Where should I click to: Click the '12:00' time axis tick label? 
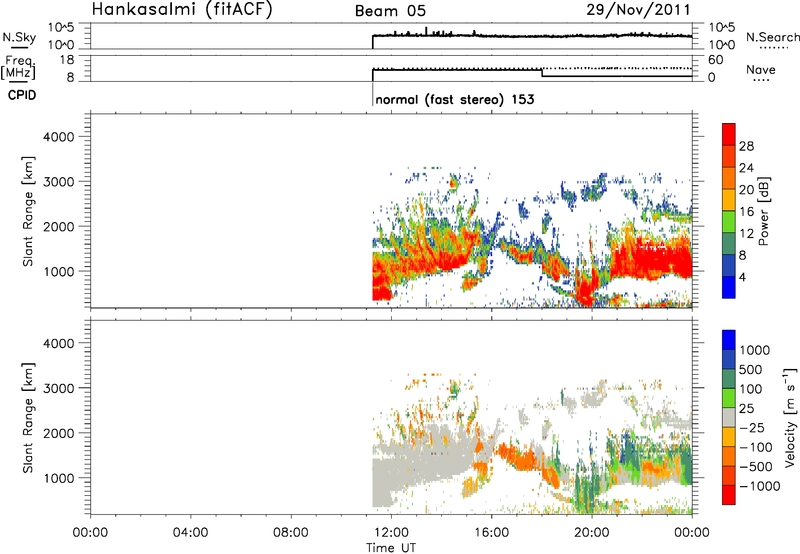pyautogui.click(x=391, y=533)
